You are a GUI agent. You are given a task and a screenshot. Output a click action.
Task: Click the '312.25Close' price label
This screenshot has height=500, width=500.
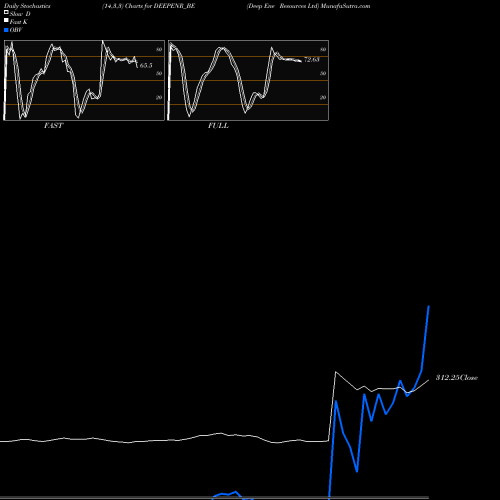click(x=457, y=378)
